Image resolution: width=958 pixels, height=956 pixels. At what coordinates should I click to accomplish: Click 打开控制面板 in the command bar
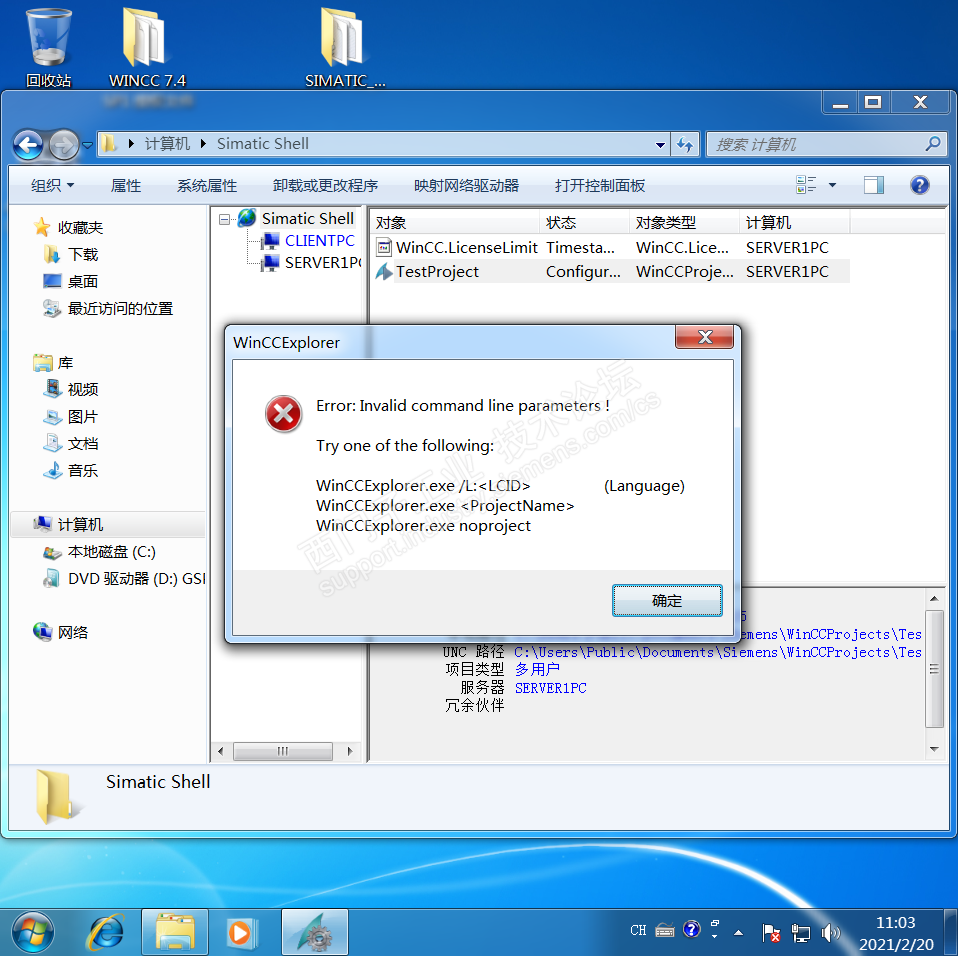pyautogui.click(x=599, y=185)
